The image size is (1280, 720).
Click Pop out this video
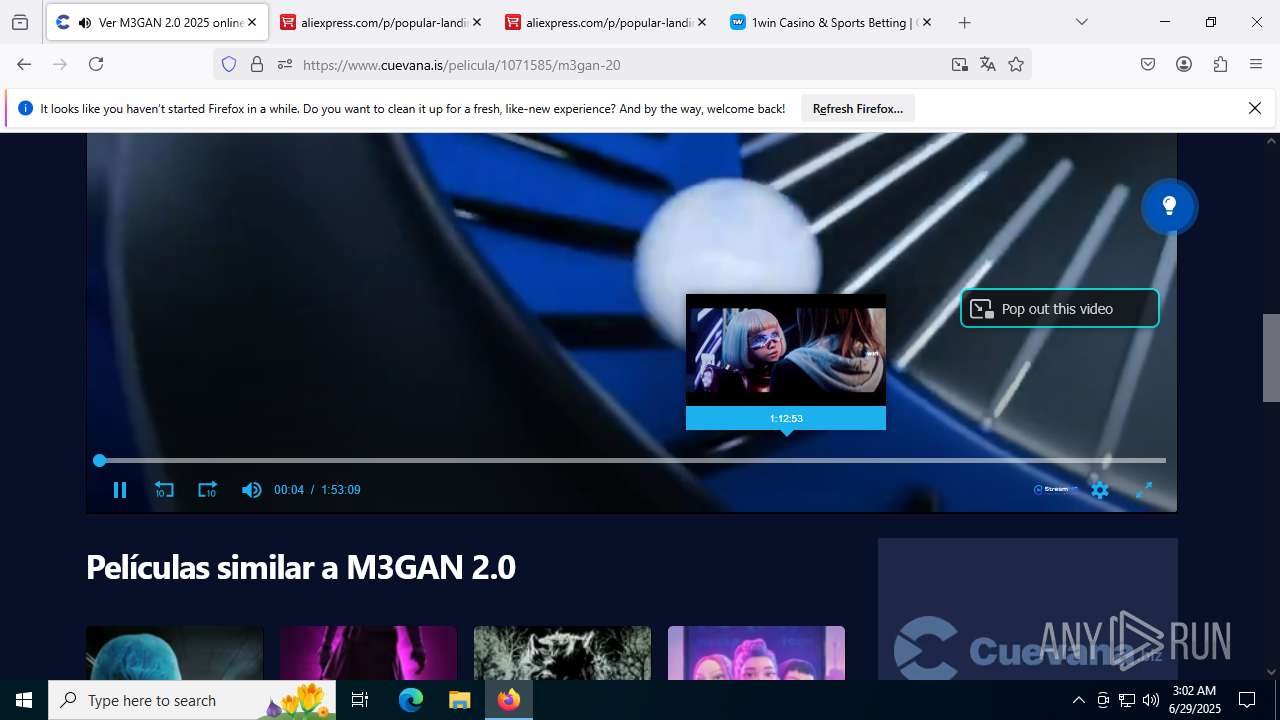[x=1060, y=309]
